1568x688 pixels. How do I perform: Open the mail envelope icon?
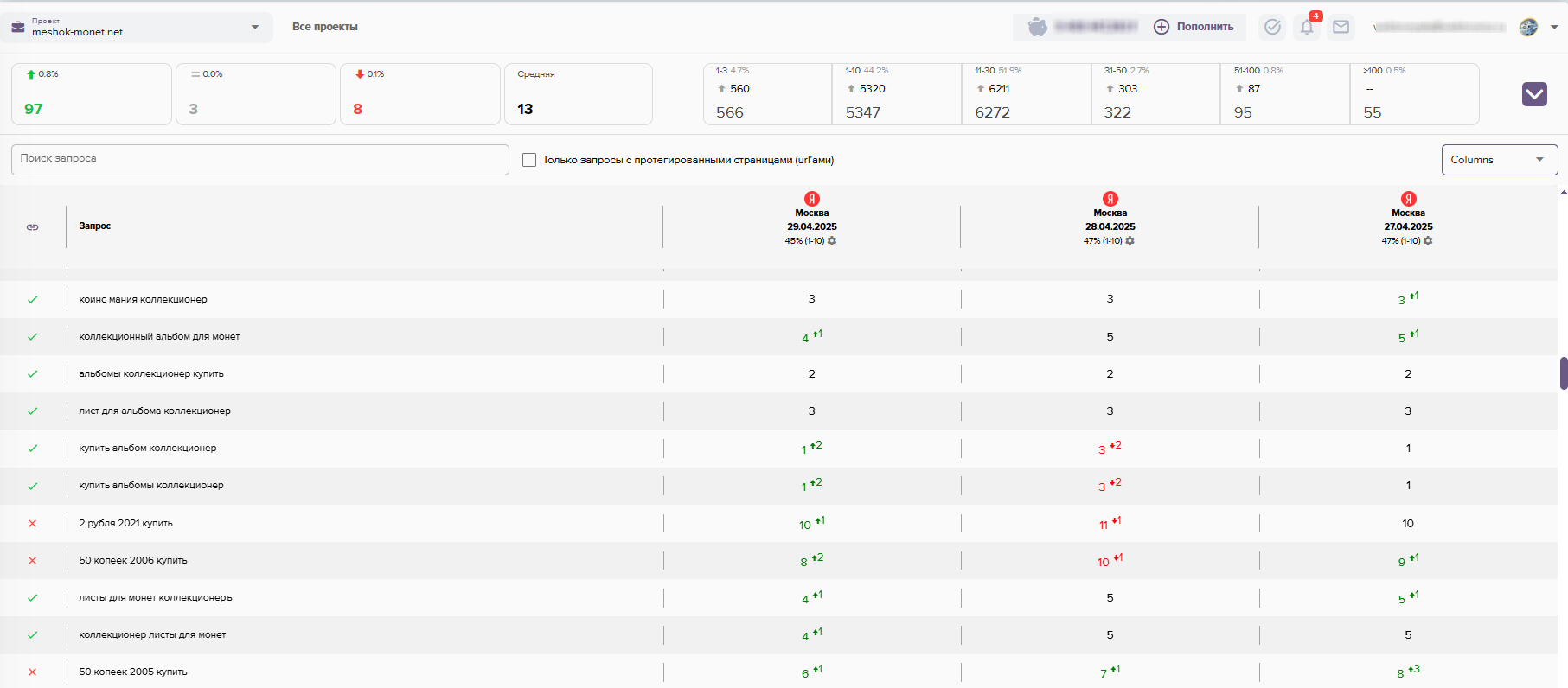coord(1341,28)
